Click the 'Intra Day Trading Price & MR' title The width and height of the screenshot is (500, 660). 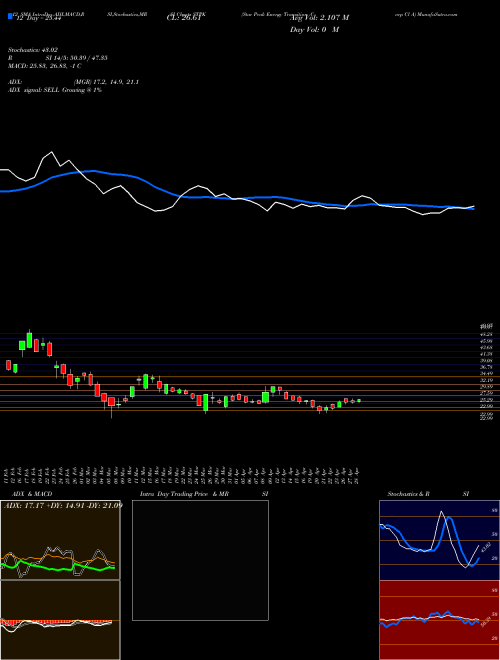point(184,494)
